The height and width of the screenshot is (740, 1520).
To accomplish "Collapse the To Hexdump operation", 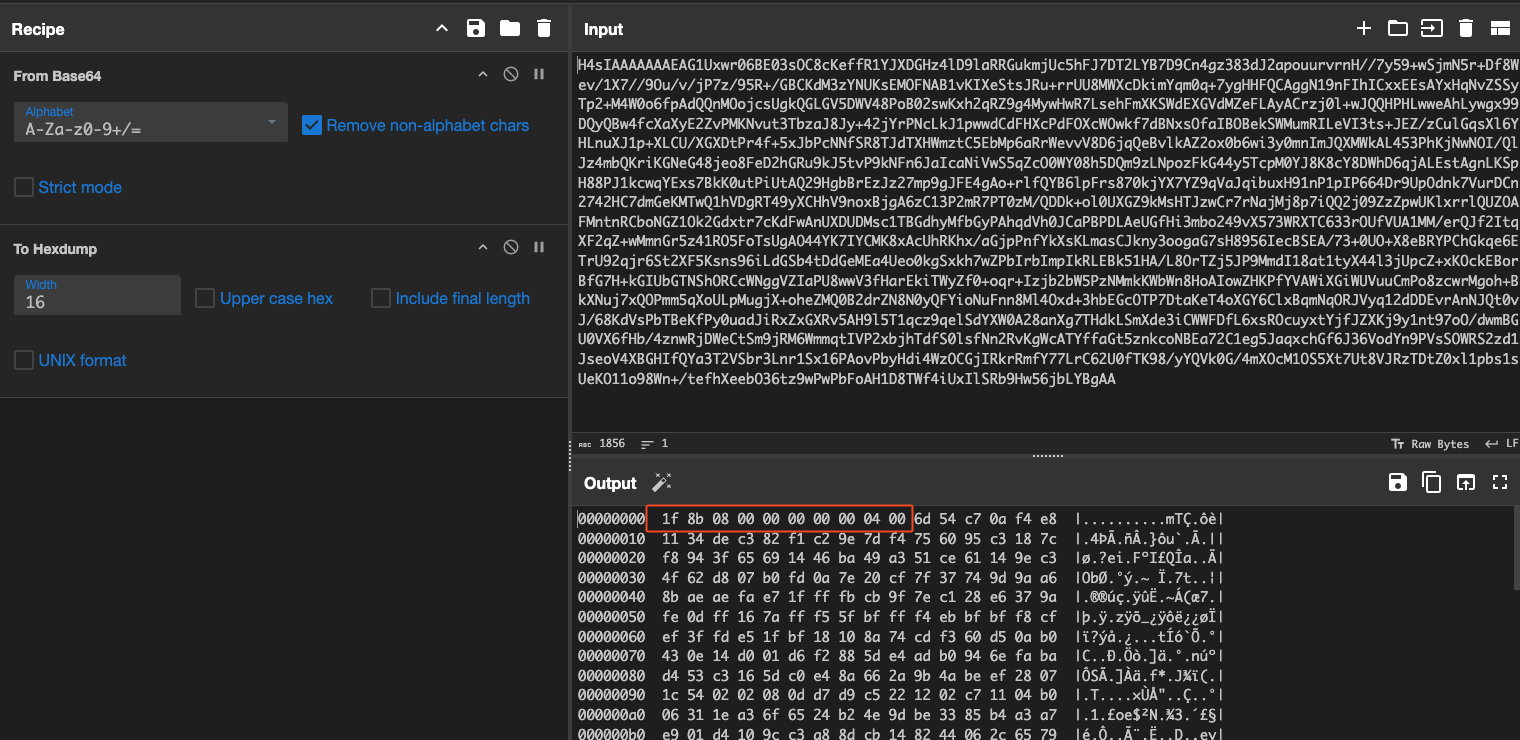I will coord(483,248).
